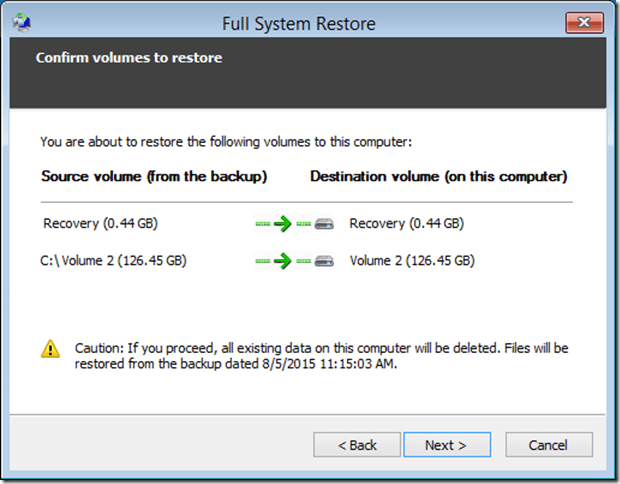620x484 pixels.
Task: Select the destination Recovery (0.44 GB) volume
Action: (406, 224)
